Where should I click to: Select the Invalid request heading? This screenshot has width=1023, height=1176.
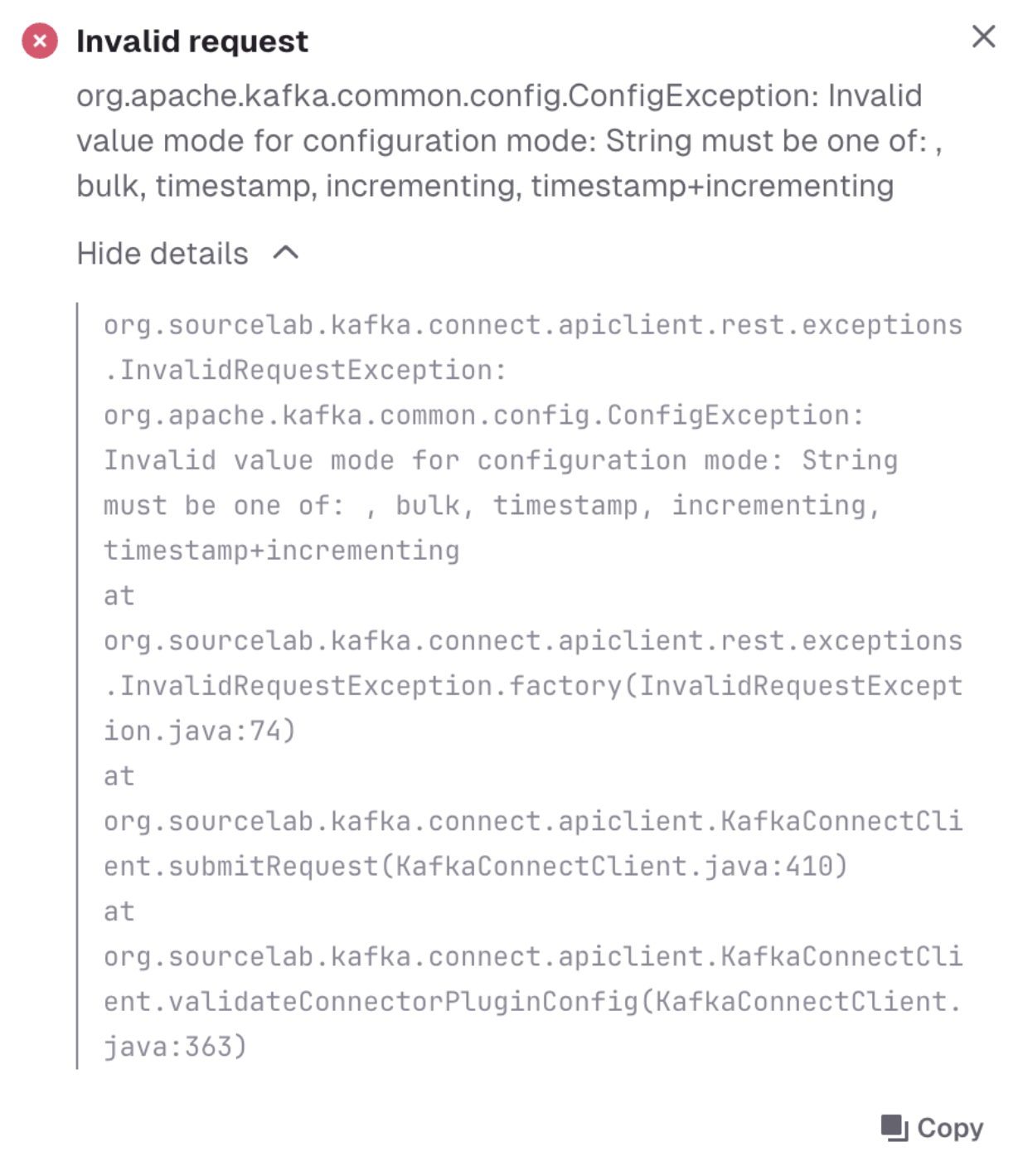point(192,41)
